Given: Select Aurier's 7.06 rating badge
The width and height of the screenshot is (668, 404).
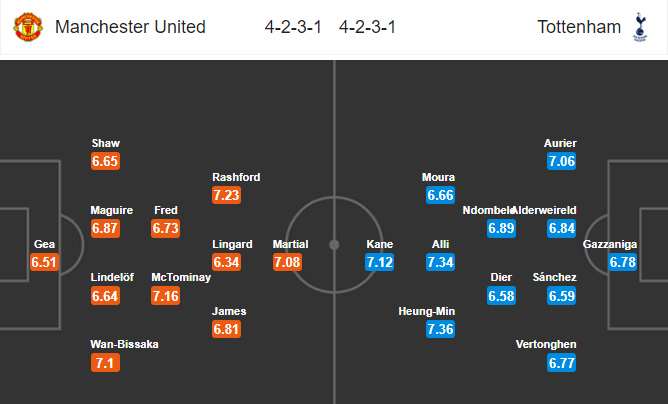Looking at the screenshot, I should [x=561, y=161].
